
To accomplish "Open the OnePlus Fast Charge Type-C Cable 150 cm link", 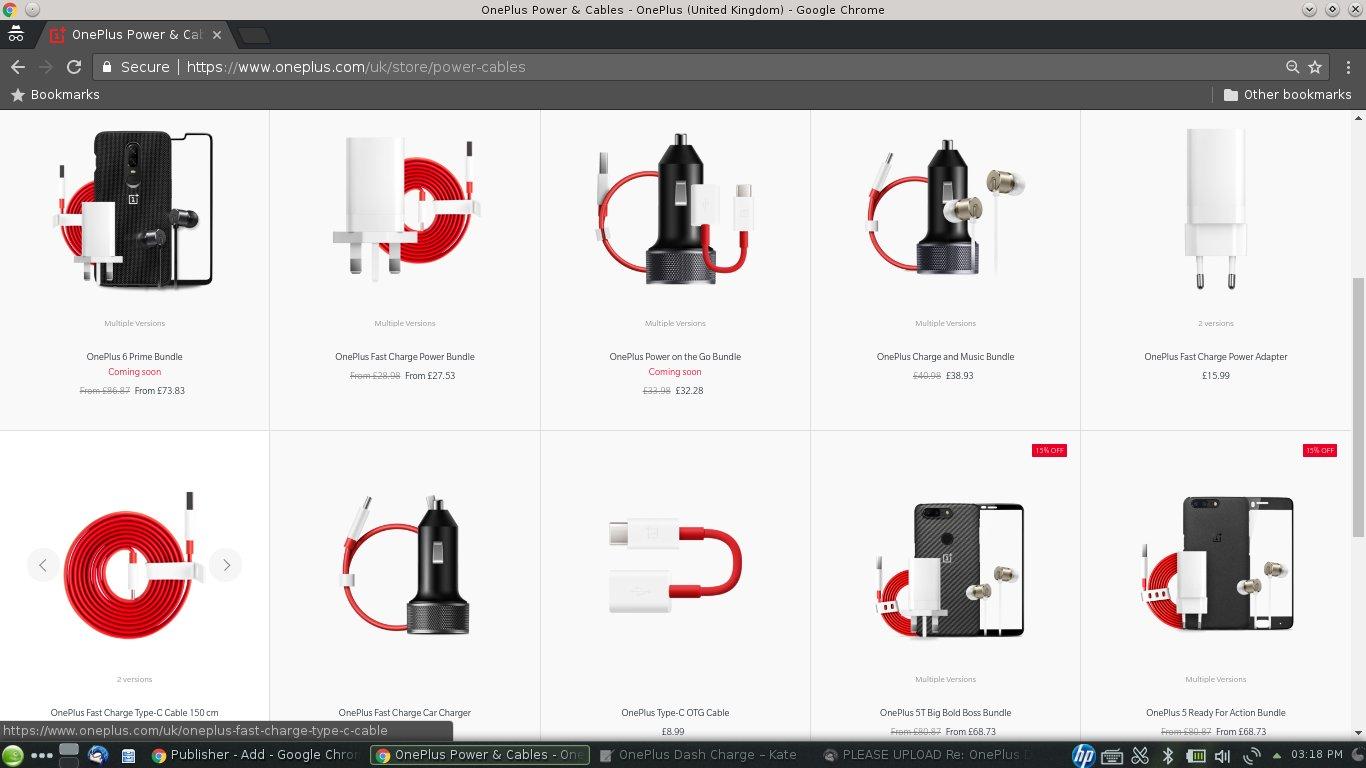I will [x=134, y=713].
